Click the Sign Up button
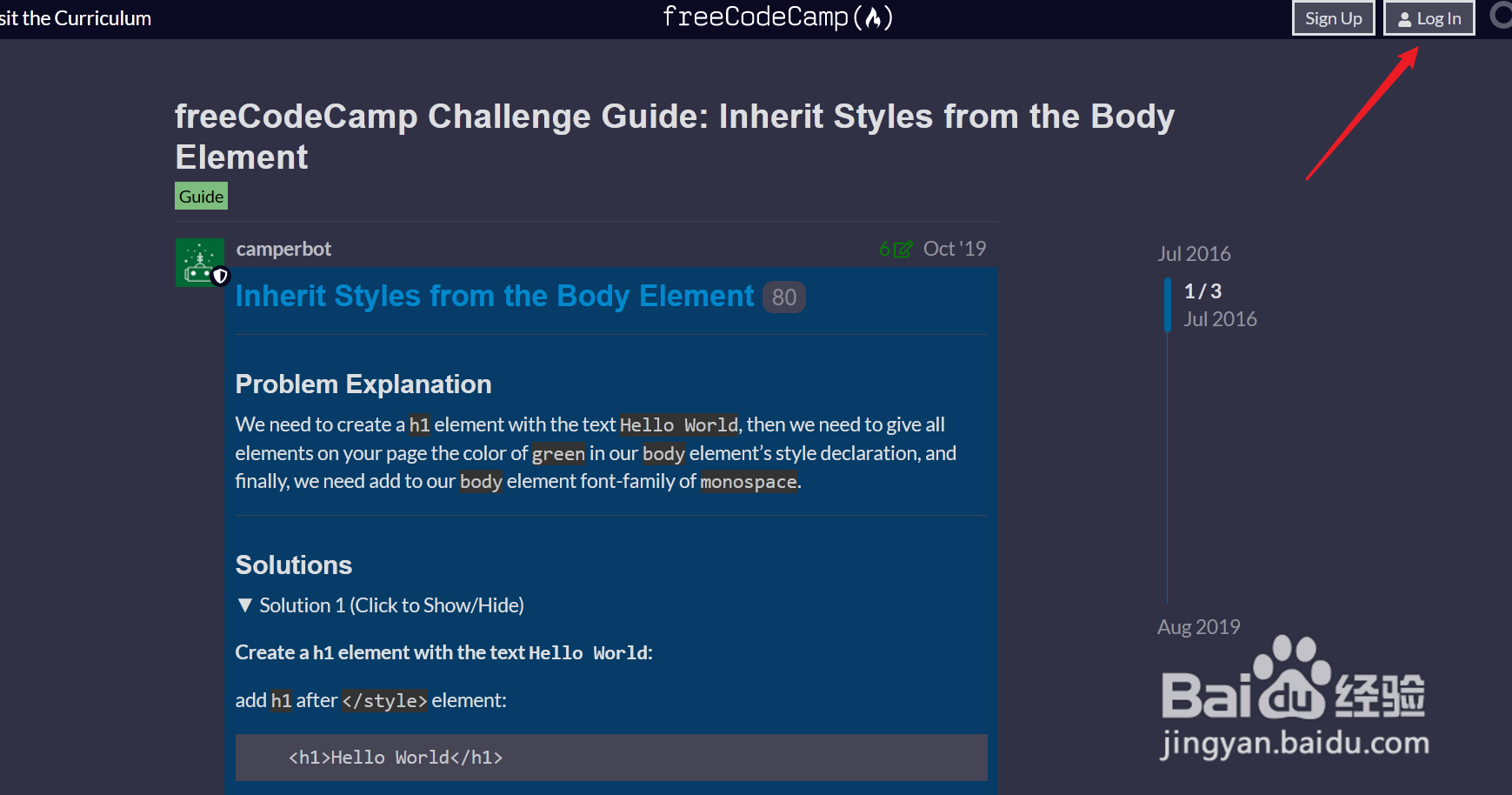Viewport: 1512px width, 795px height. coord(1333,18)
